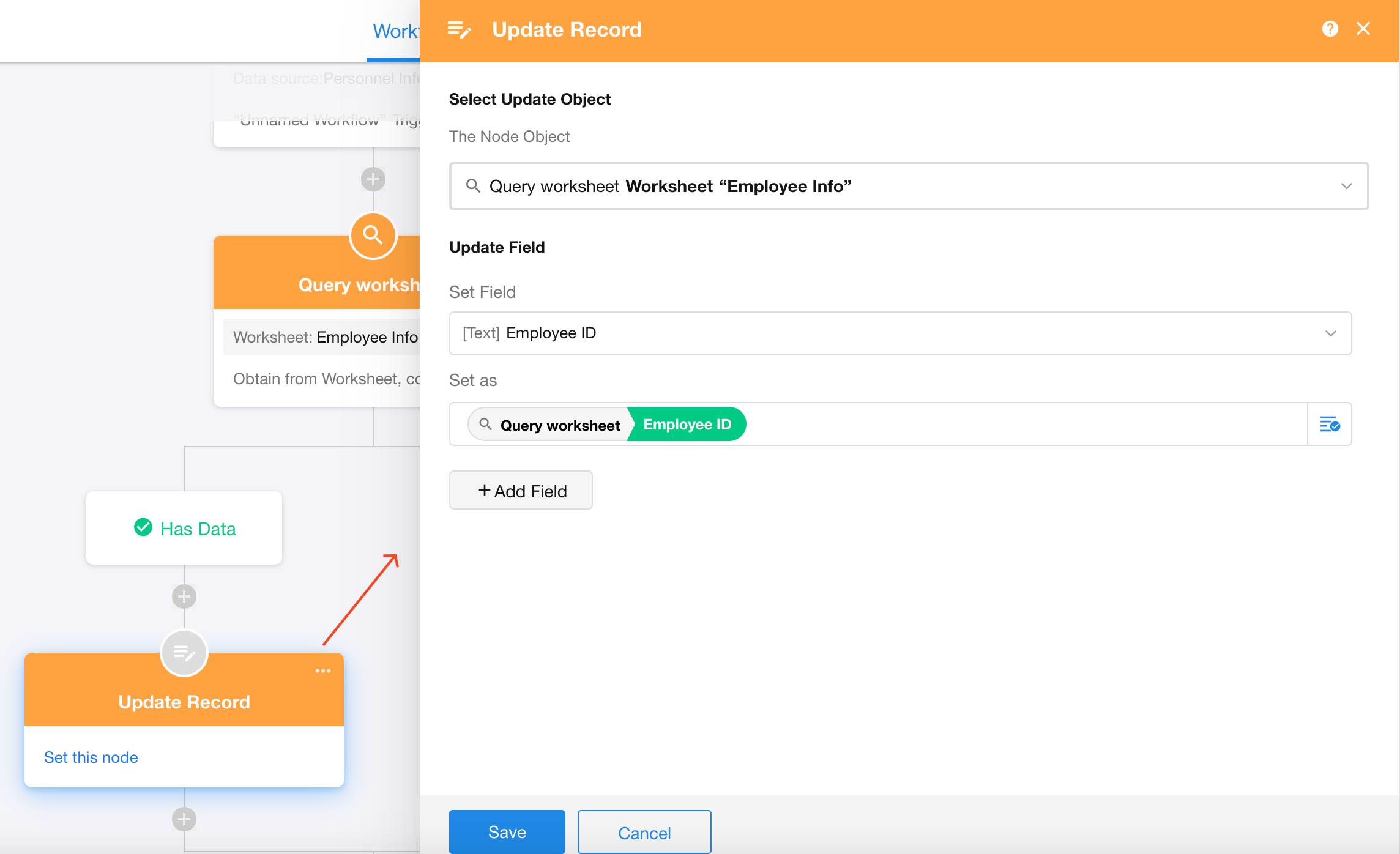The width and height of the screenshot is (1400, 854).
Task: Click the edit-list icon in panel header
Action: click(x=459, y=29)
